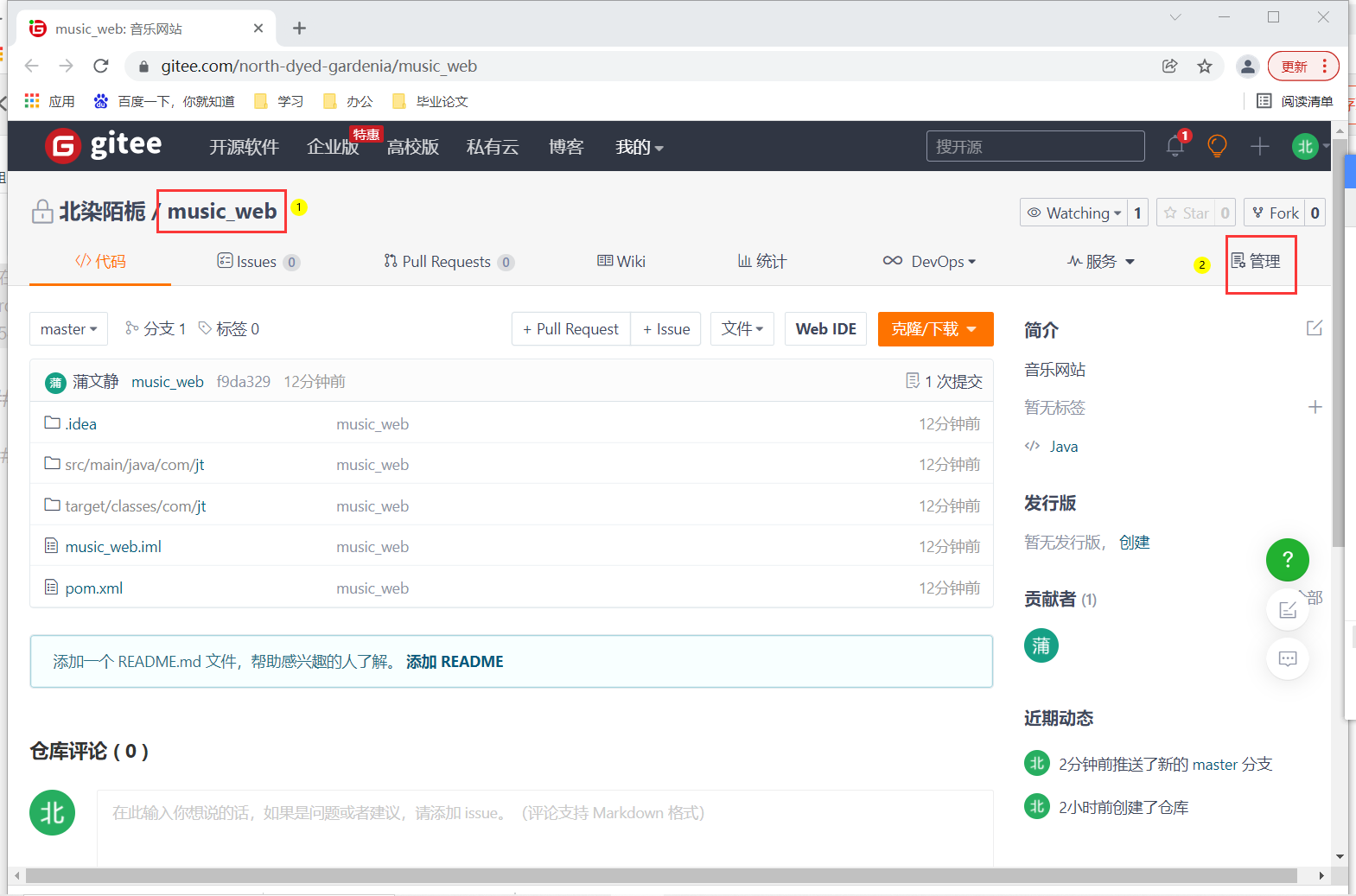Open the 管理 tab
This screenshot has width=1356, height=896.
pos(1256,262)
